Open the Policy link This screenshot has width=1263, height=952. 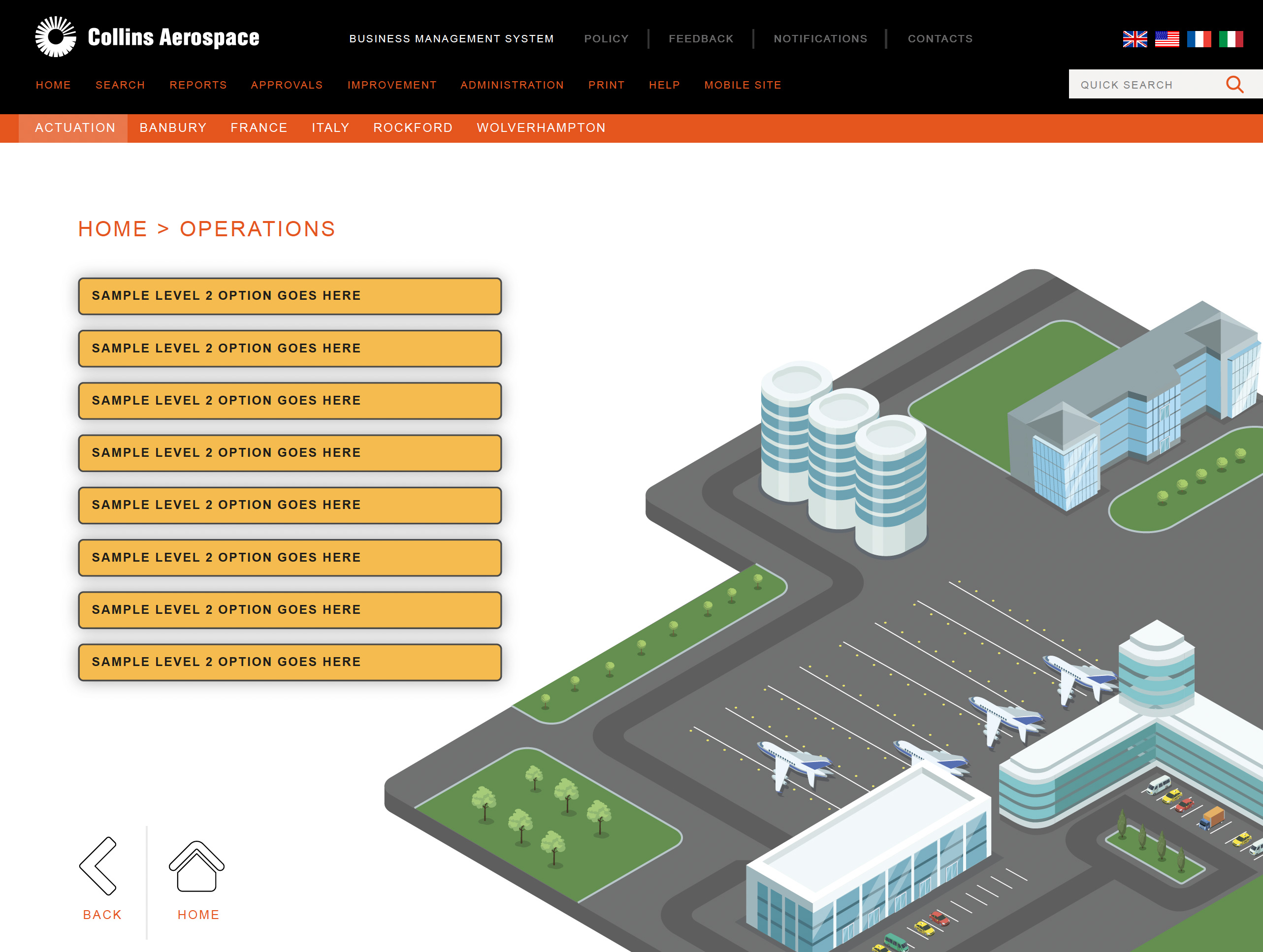pos(606,39)
